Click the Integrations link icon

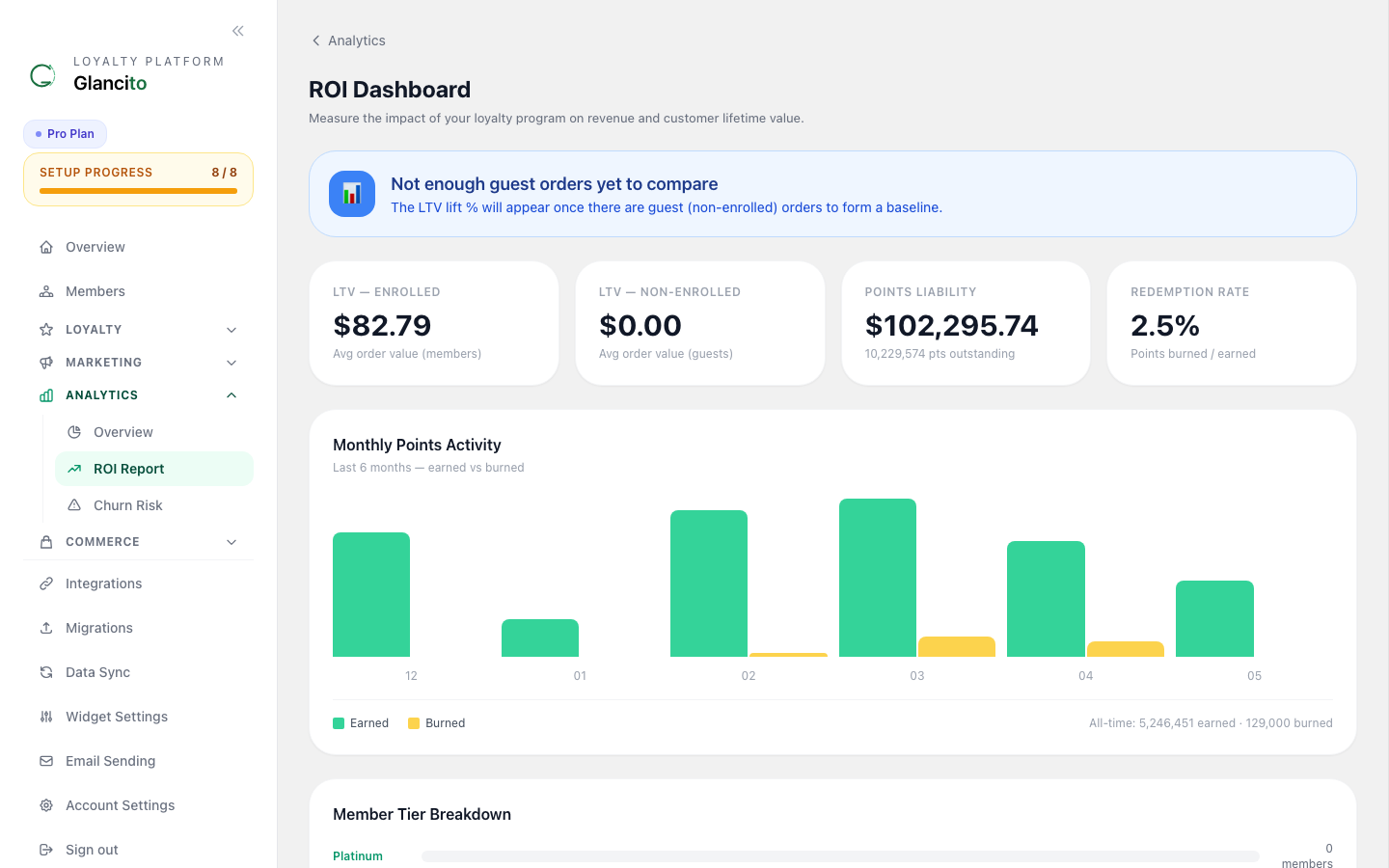(x=46, y=583)
